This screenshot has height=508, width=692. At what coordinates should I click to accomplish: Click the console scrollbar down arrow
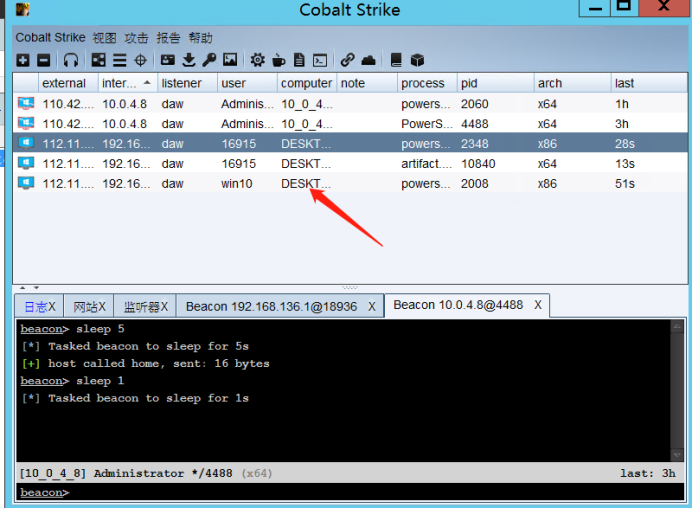pos(677,454)
